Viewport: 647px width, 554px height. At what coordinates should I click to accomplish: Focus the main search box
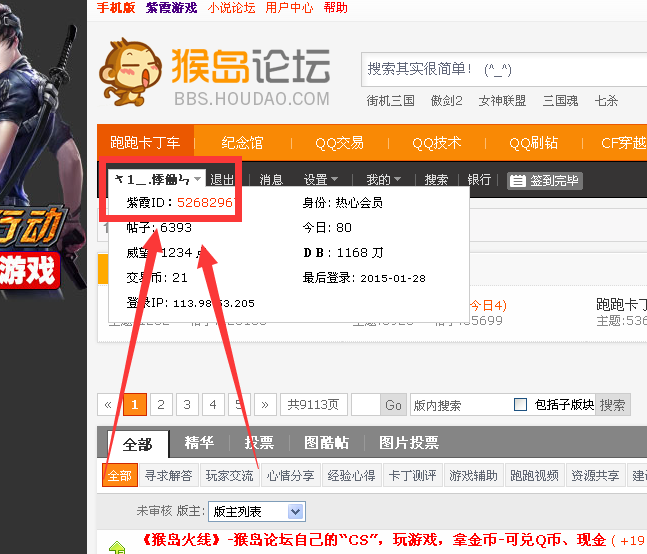pos(504,69)
